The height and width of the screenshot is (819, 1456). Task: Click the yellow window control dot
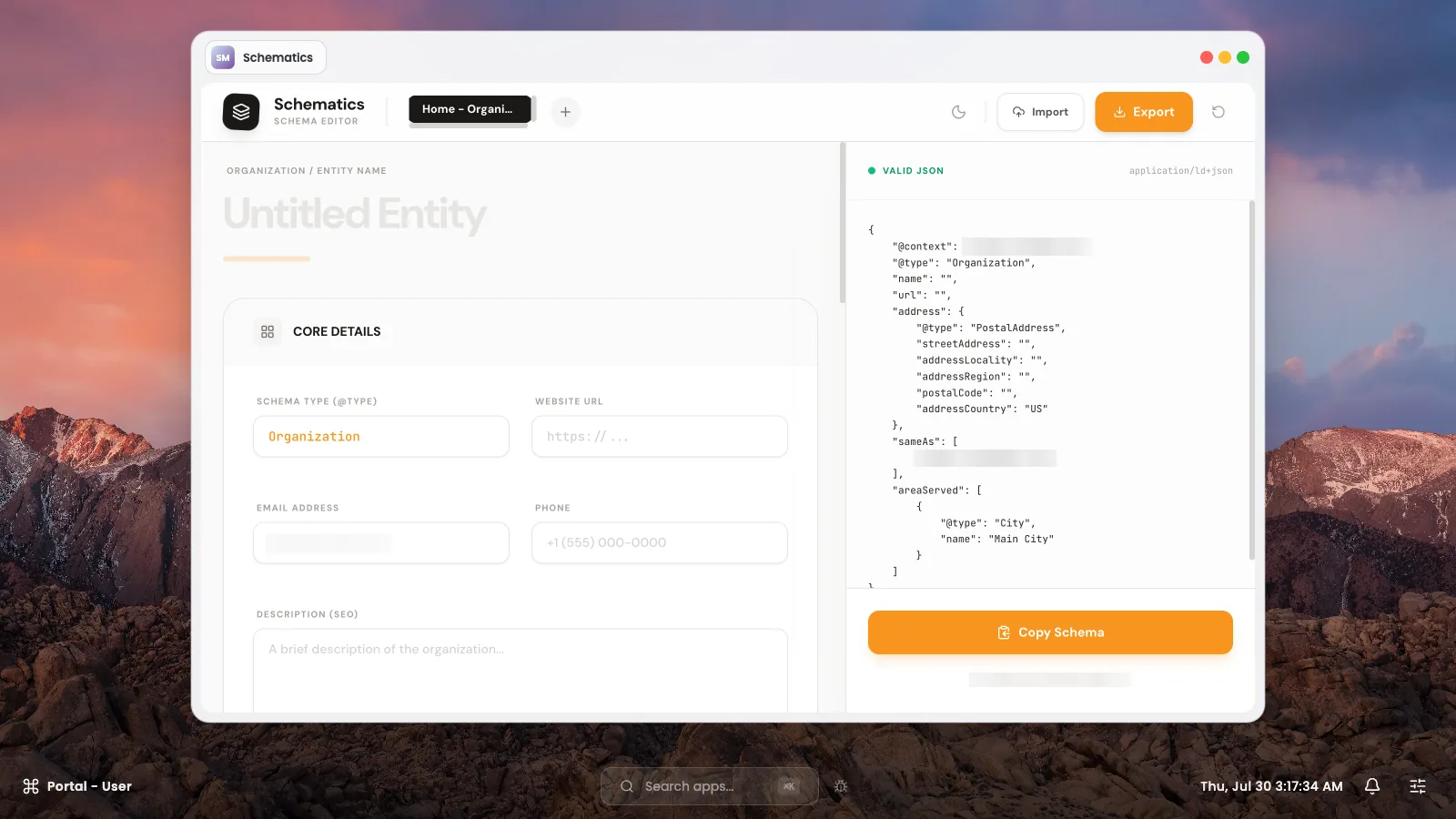coord(1225,57)
